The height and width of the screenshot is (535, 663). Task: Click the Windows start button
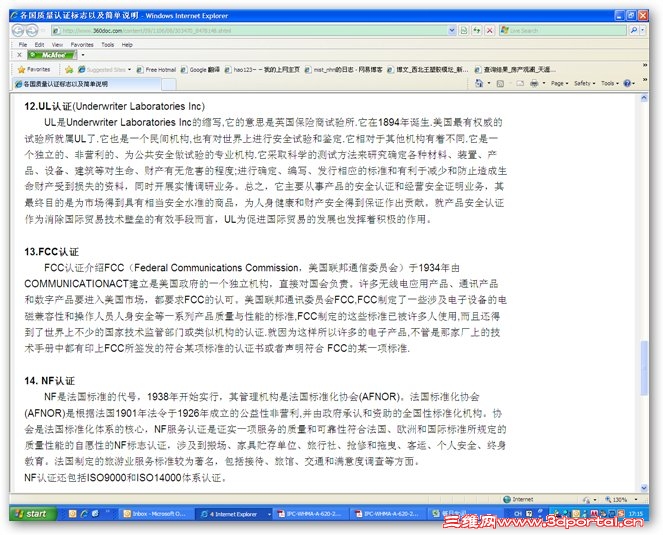point(32,513)
